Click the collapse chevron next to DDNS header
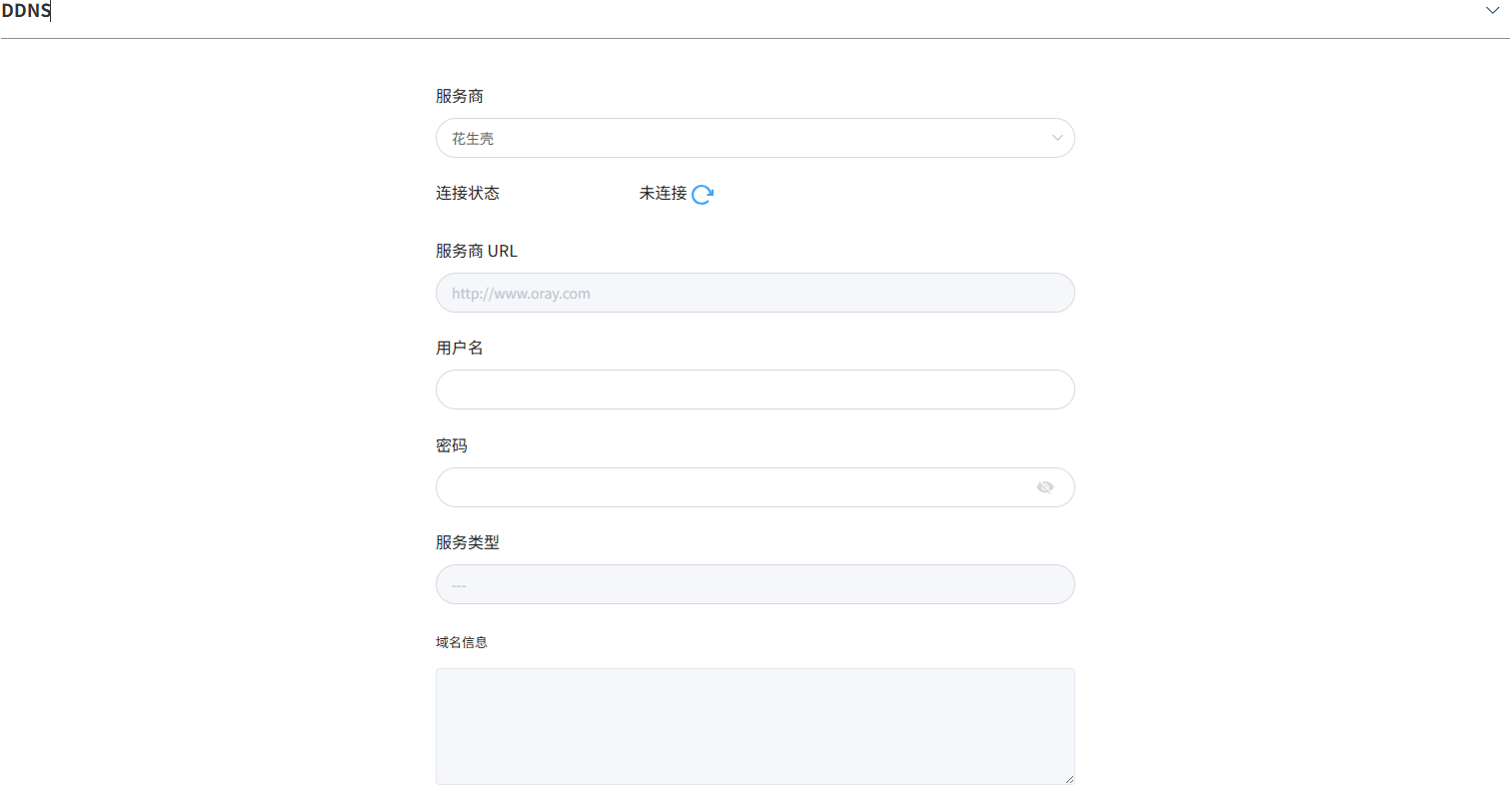 [x=1493, y=10]
